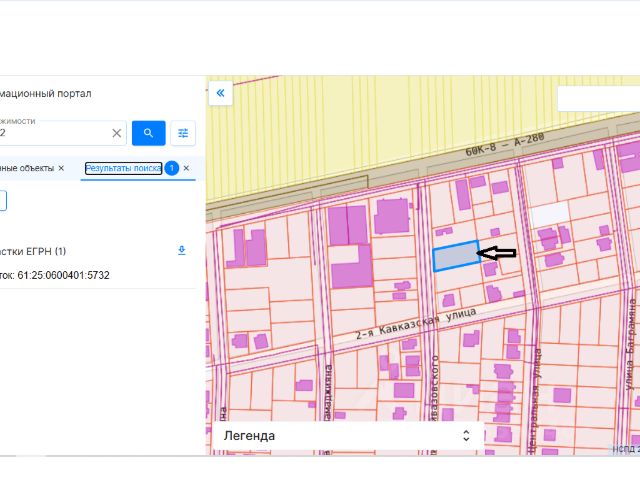
Task: Close the Результаты поиска tab
Action: tap(186, 168)
